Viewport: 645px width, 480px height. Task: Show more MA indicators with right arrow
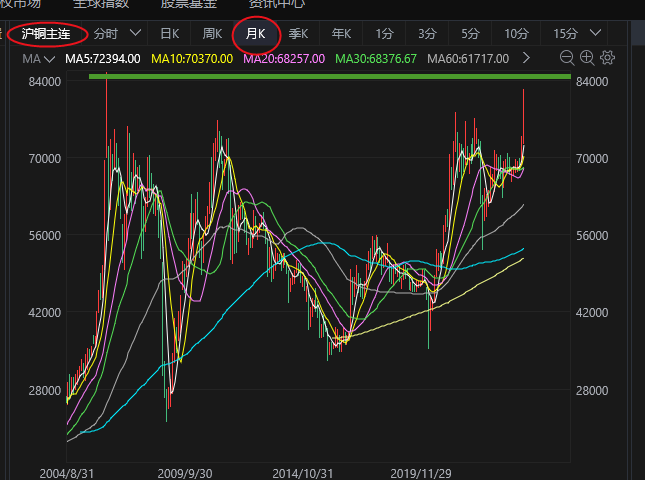tap(526, 58)
